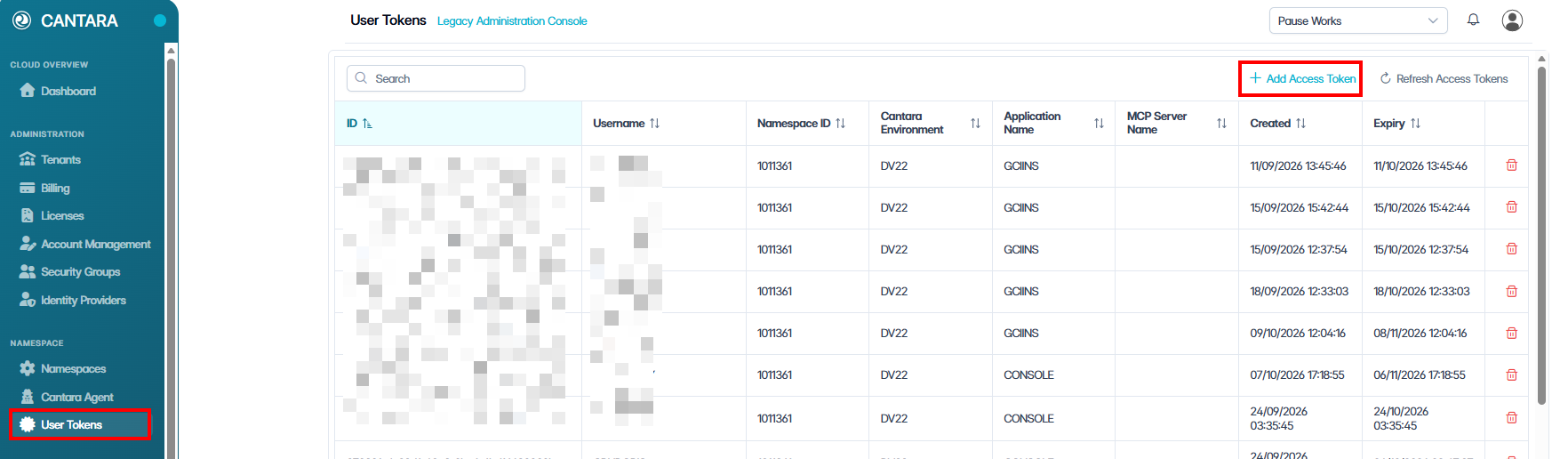Screen dimensions: 1568x459
Task: Delete token created 15/09/2026 15:42:44
Action: point(1511,207)
